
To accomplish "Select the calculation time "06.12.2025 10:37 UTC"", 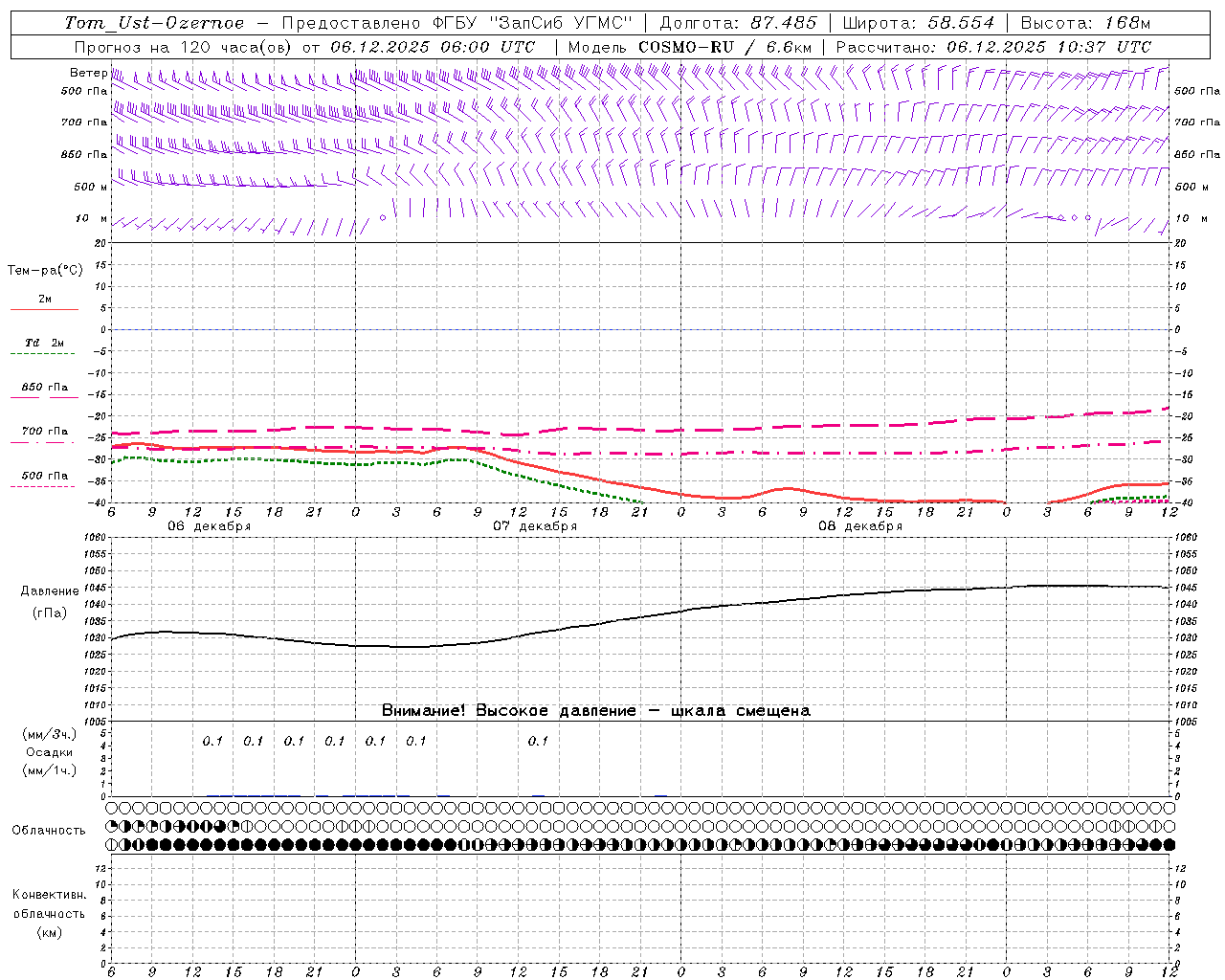I will coord(1049,47).
